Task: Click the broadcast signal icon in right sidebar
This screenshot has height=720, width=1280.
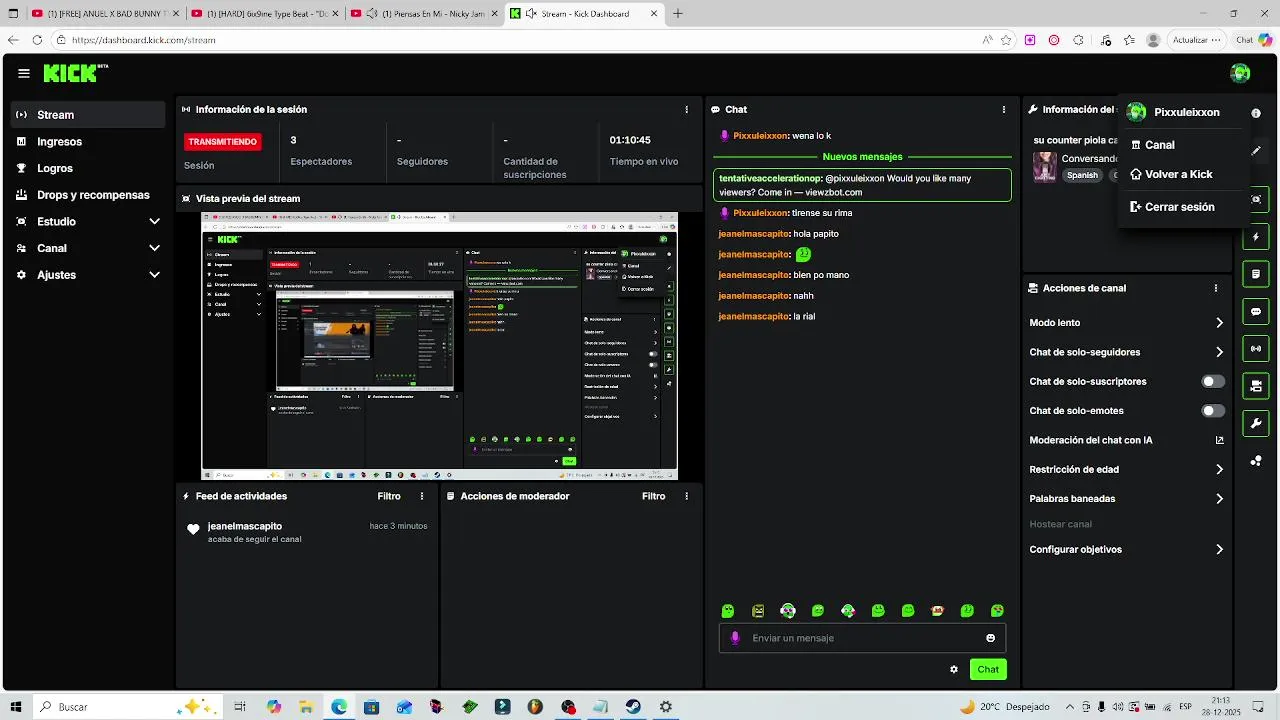Action: [x=1256, y=349]
